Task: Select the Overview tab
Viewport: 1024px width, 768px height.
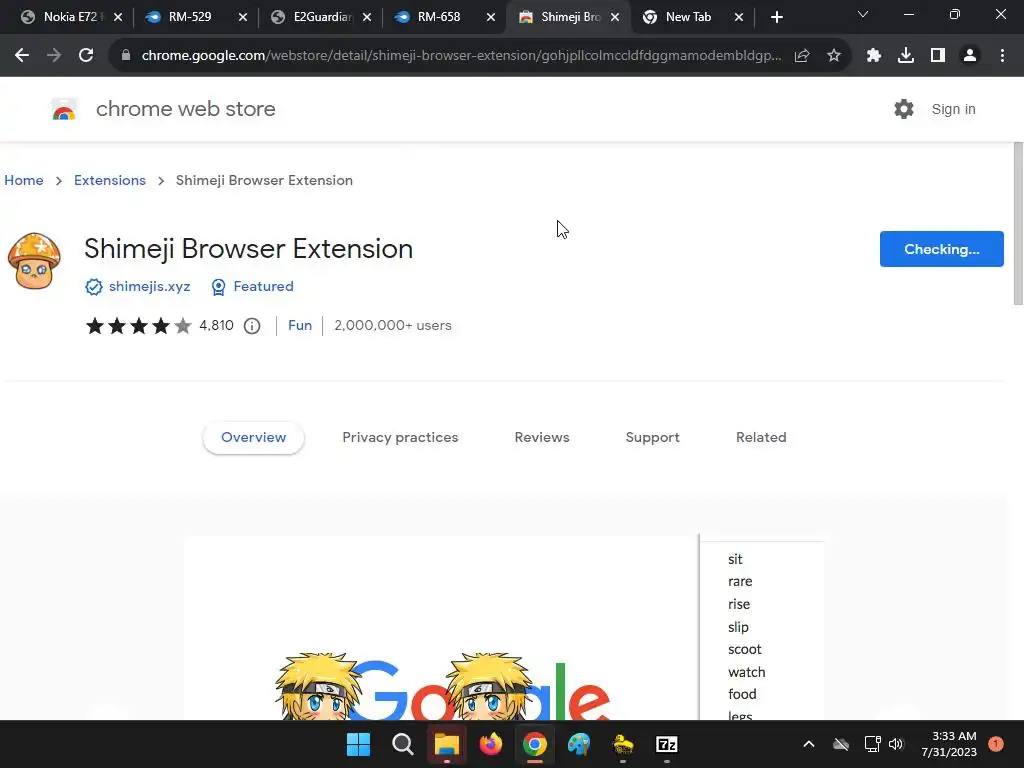Action: coord(253,438)
